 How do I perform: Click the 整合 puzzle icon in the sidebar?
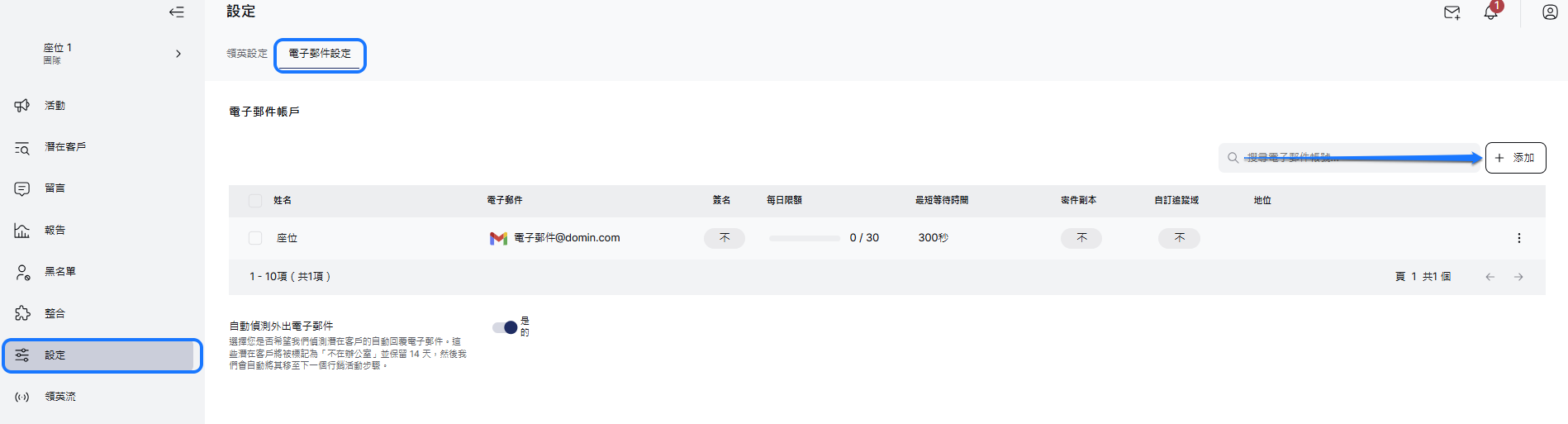point(22,313)
